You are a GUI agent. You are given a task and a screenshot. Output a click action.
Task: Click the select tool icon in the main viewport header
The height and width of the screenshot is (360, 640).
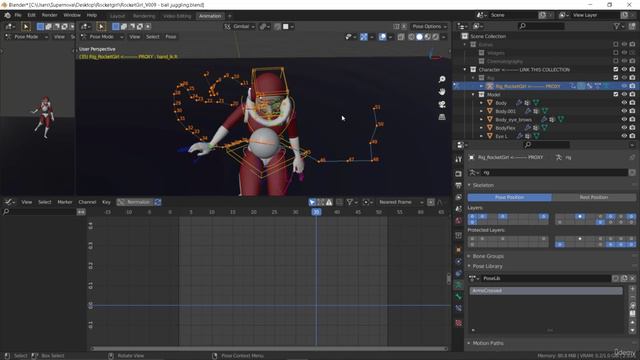(101, 27)
